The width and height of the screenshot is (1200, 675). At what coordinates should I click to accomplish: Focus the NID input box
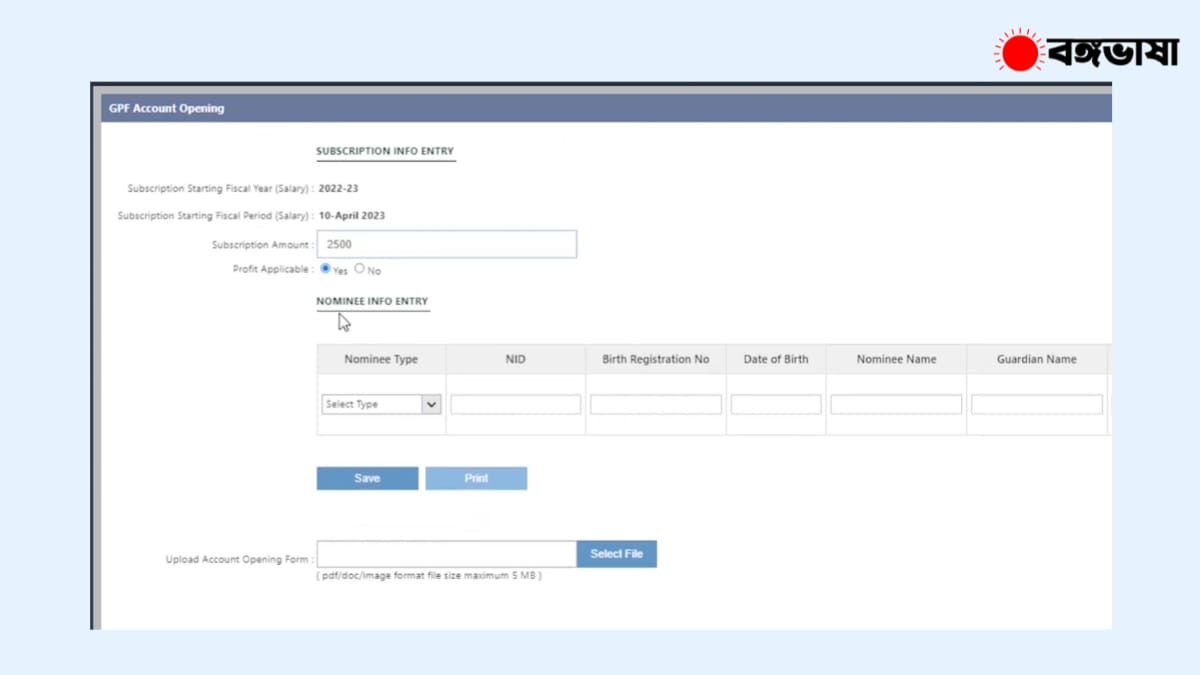(x=515, y=404)
